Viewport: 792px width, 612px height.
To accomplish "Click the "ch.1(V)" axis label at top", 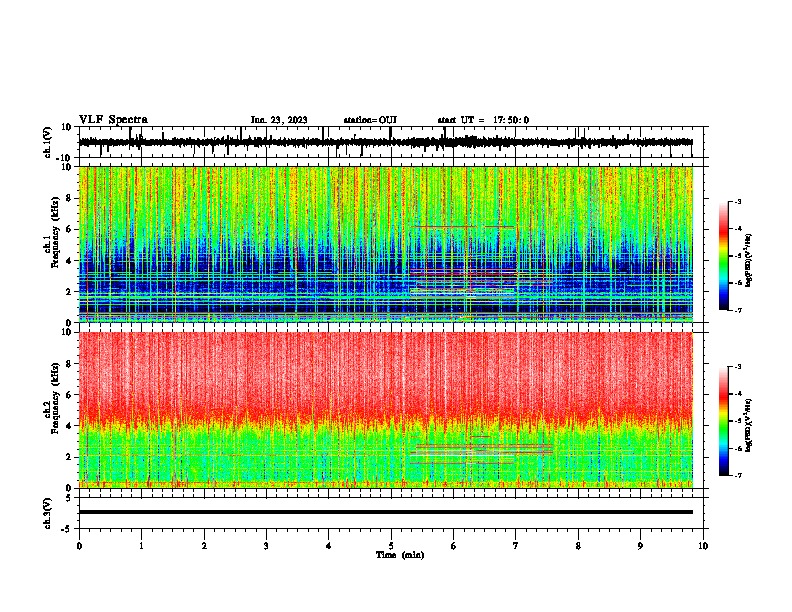I will point(48,142).
